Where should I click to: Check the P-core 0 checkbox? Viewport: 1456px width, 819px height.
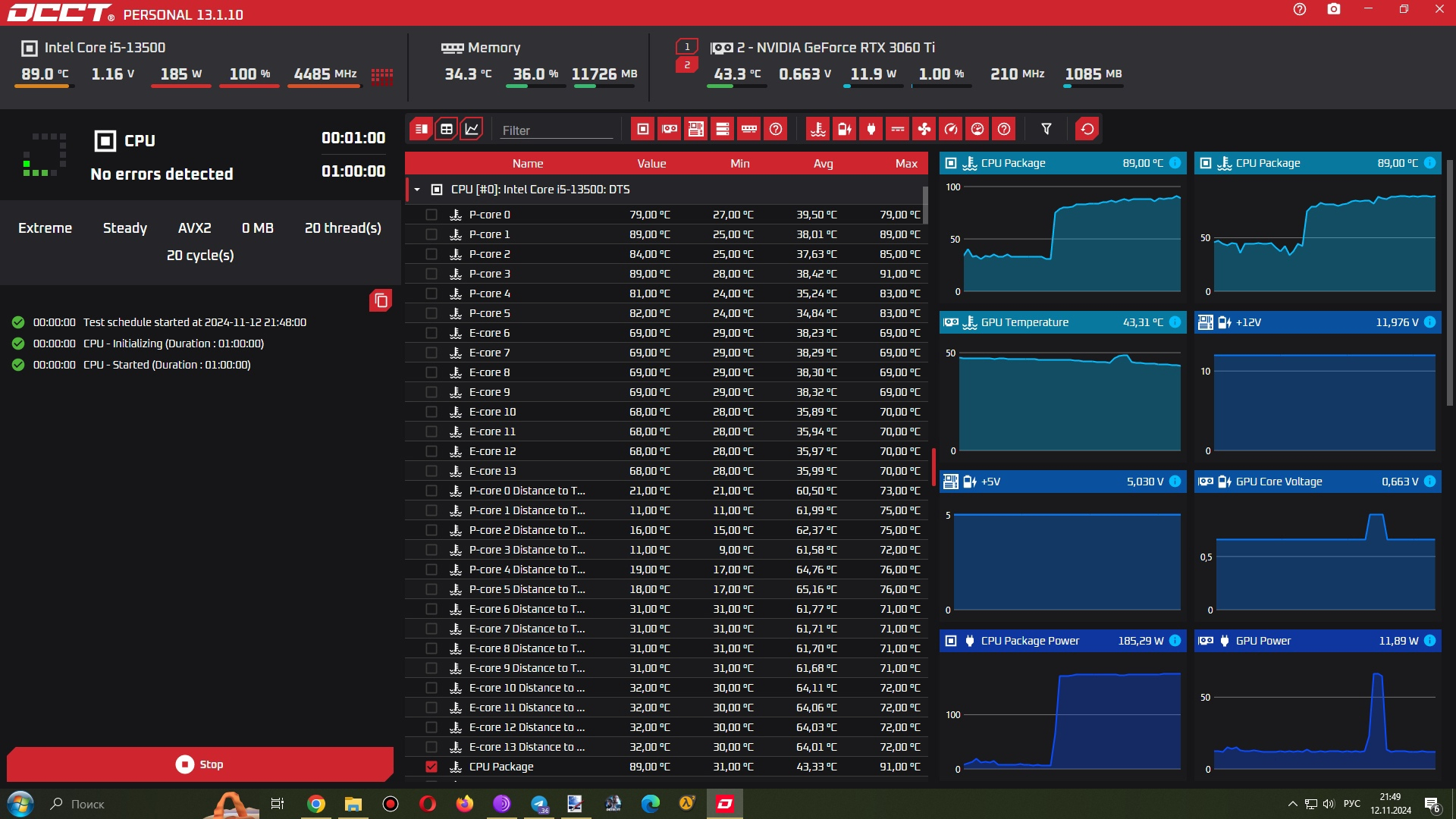point(431,215)
